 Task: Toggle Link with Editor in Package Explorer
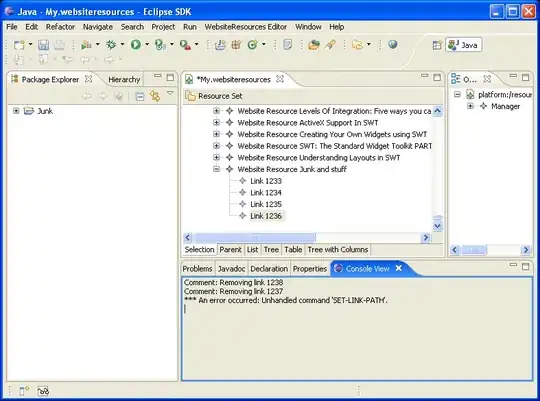click(155, 96)
